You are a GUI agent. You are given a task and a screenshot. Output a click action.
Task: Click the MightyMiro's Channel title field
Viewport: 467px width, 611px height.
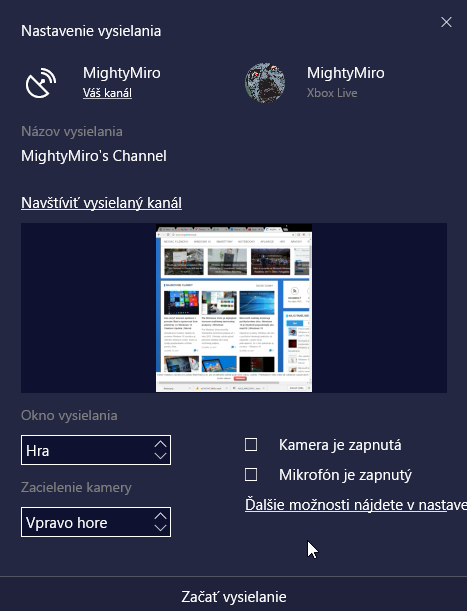(94, 156)
